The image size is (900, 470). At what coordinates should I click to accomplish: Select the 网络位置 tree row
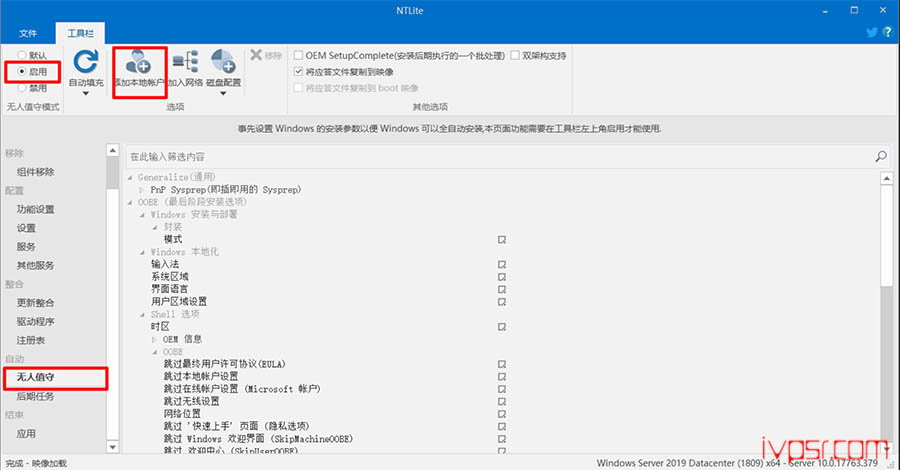pyautogui.click(x=183, y=414)
